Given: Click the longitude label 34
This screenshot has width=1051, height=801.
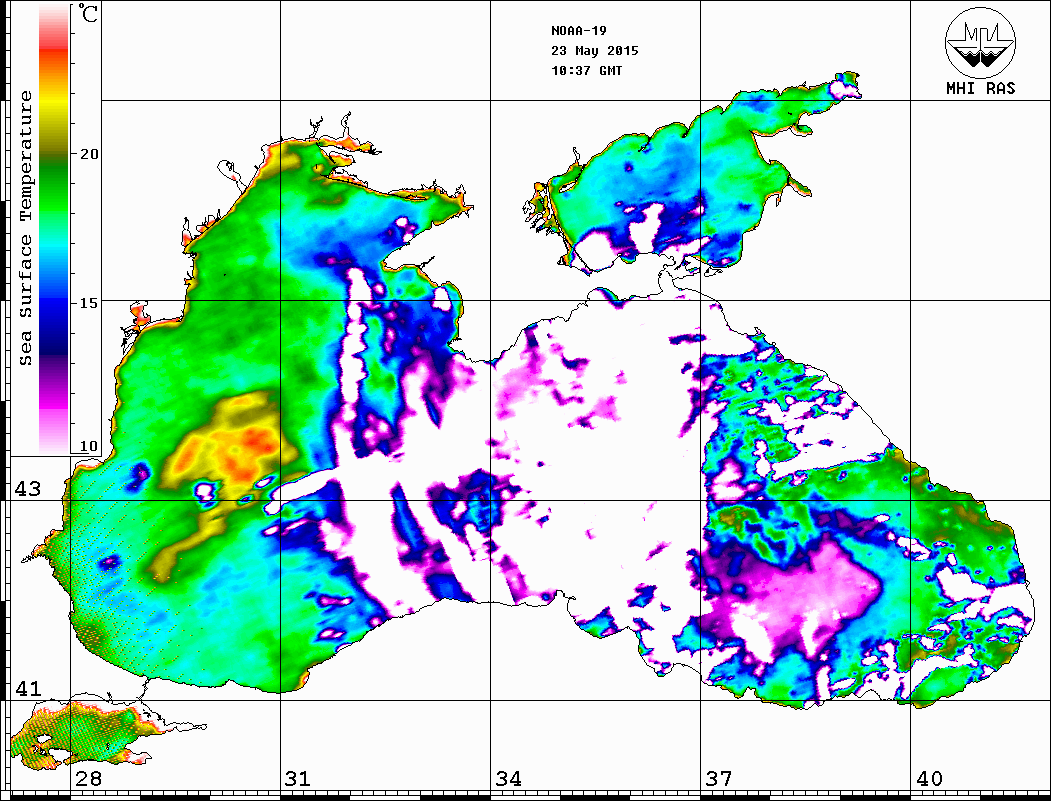Looking at the screenshot, I should point(508,779).
